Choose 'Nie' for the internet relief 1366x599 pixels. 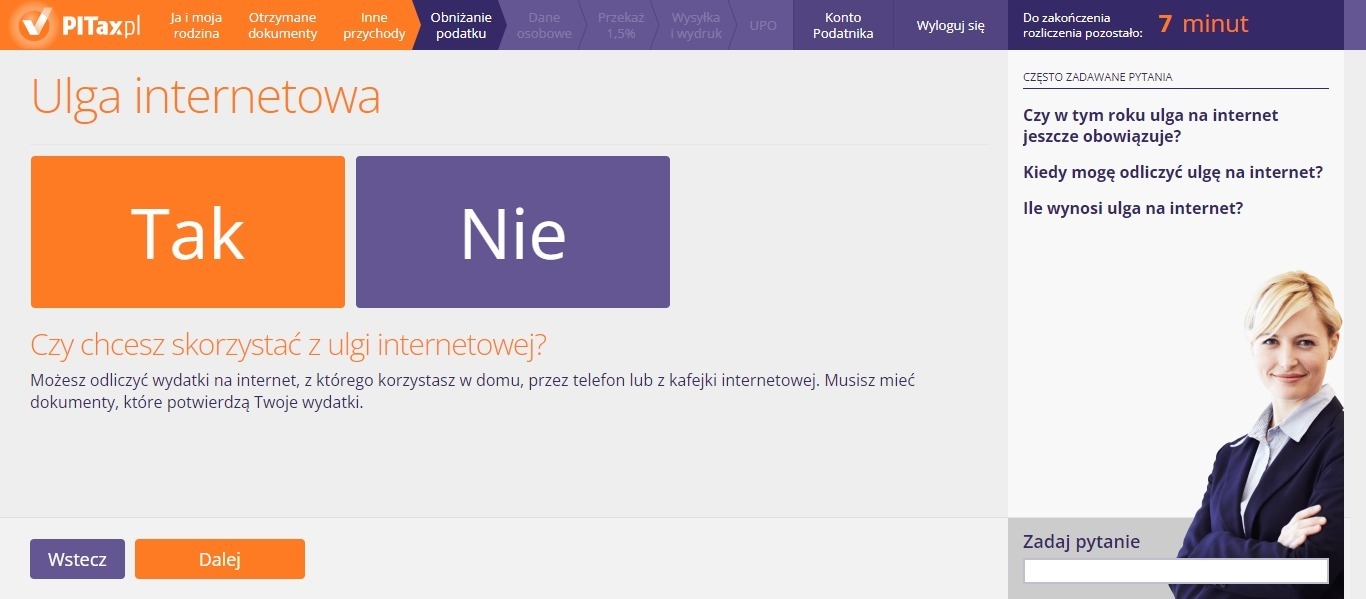(x=513, y=232)
